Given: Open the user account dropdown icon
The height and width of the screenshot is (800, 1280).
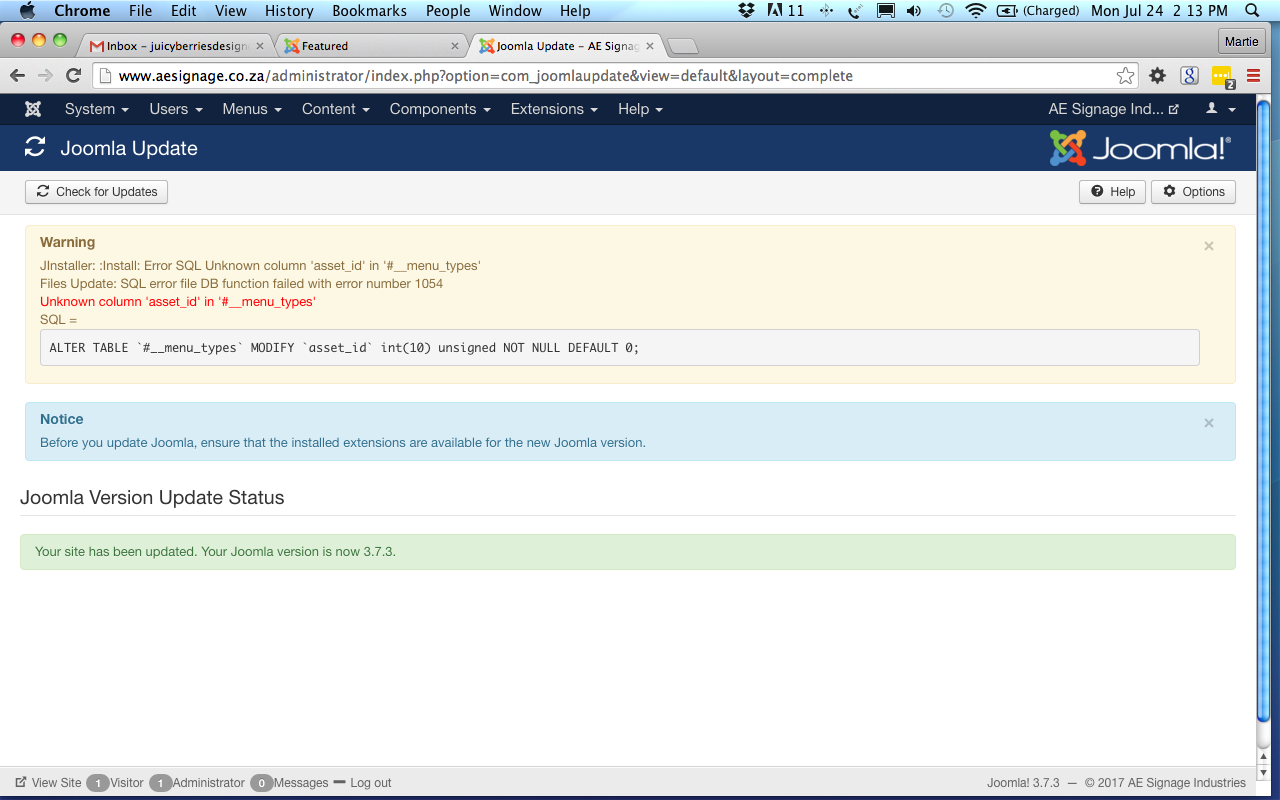Looking at the screenshot, I should [x=1220, y=109].
